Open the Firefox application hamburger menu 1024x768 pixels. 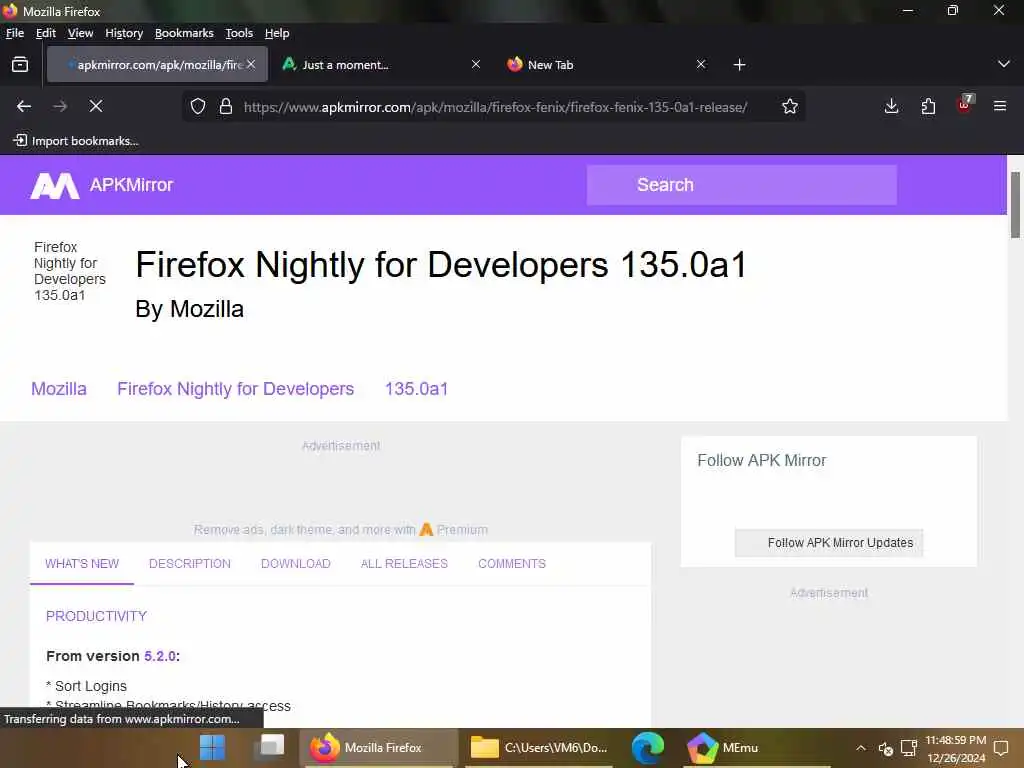[x=1000, y=106]
